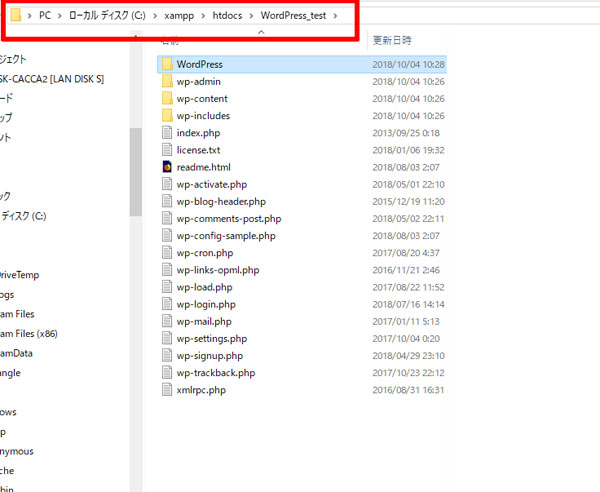Click the wp-config-sample.php file icon

167,236
